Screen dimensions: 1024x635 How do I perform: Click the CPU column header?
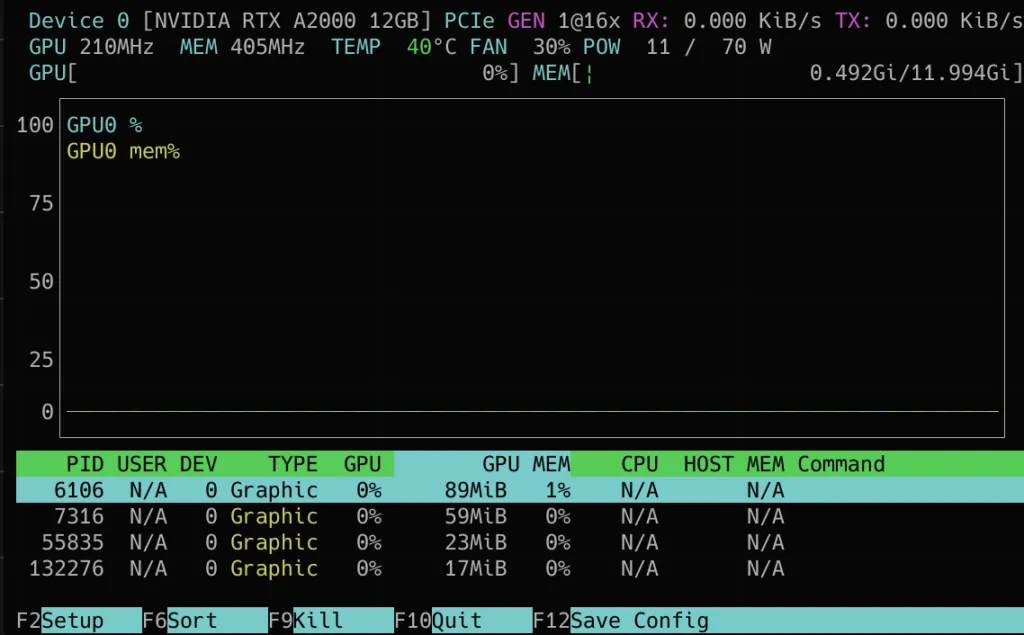(x=639, y=464)
